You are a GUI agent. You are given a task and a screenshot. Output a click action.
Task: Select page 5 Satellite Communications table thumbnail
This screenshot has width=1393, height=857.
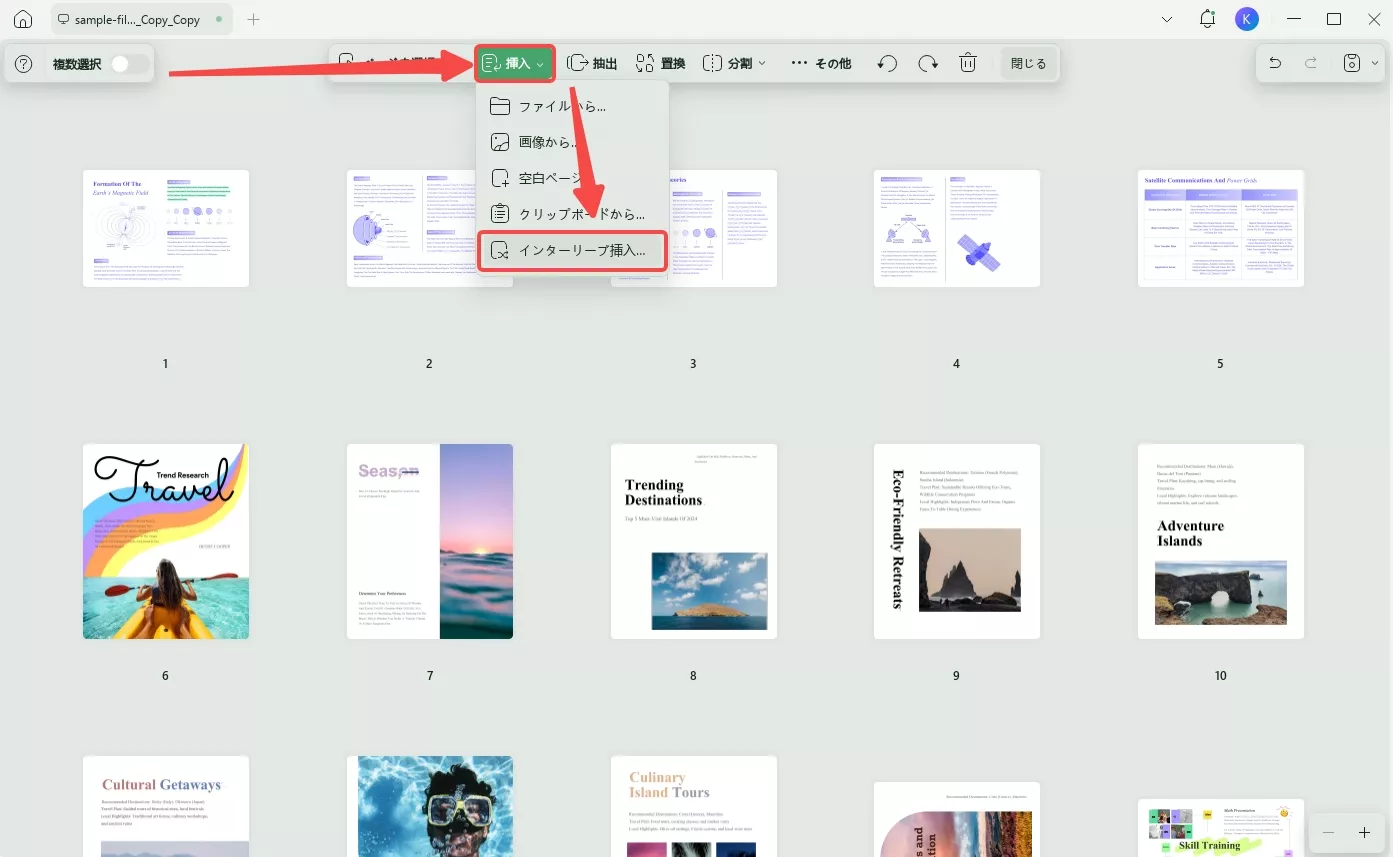coord(1221,228)
